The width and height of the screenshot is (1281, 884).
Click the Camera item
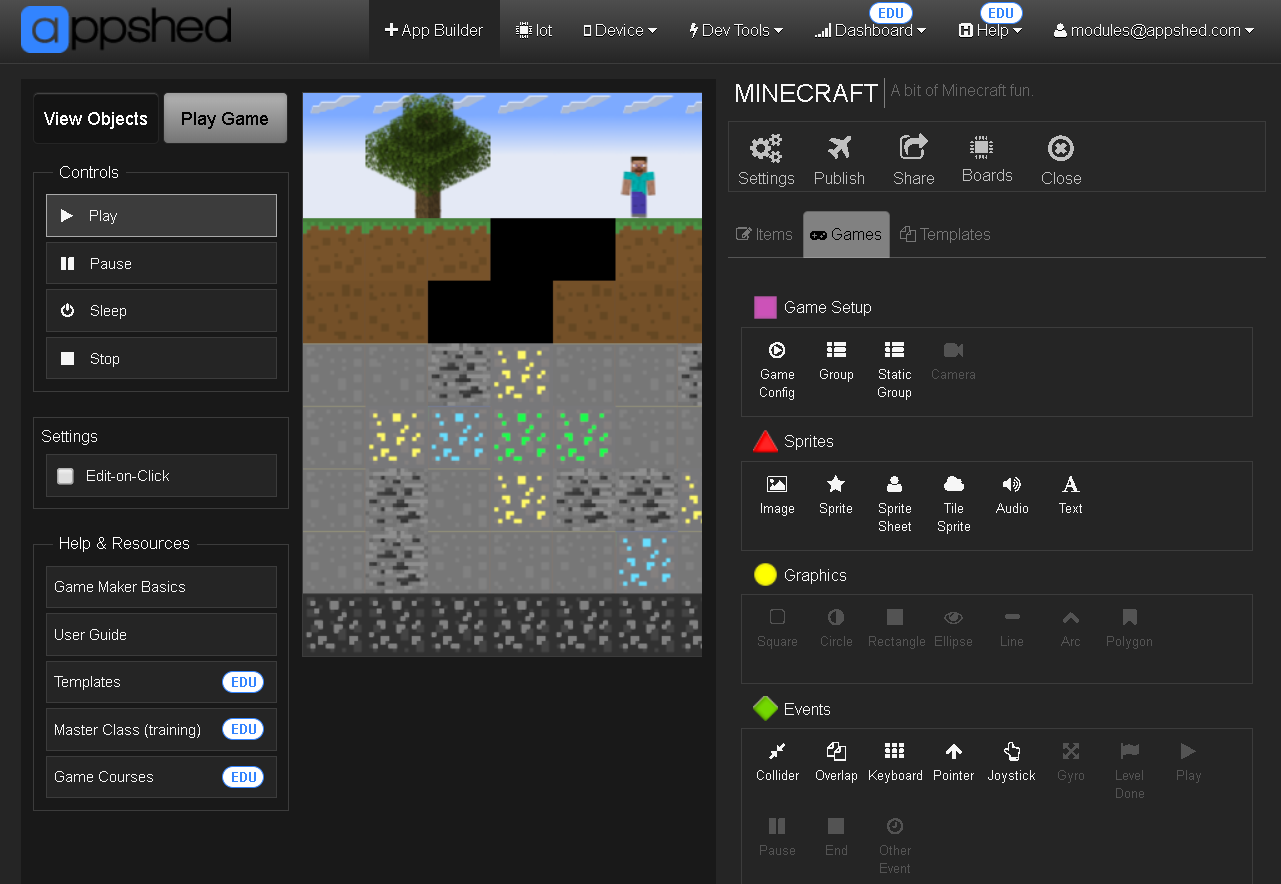pyautogui.click(x=953, y=361)
